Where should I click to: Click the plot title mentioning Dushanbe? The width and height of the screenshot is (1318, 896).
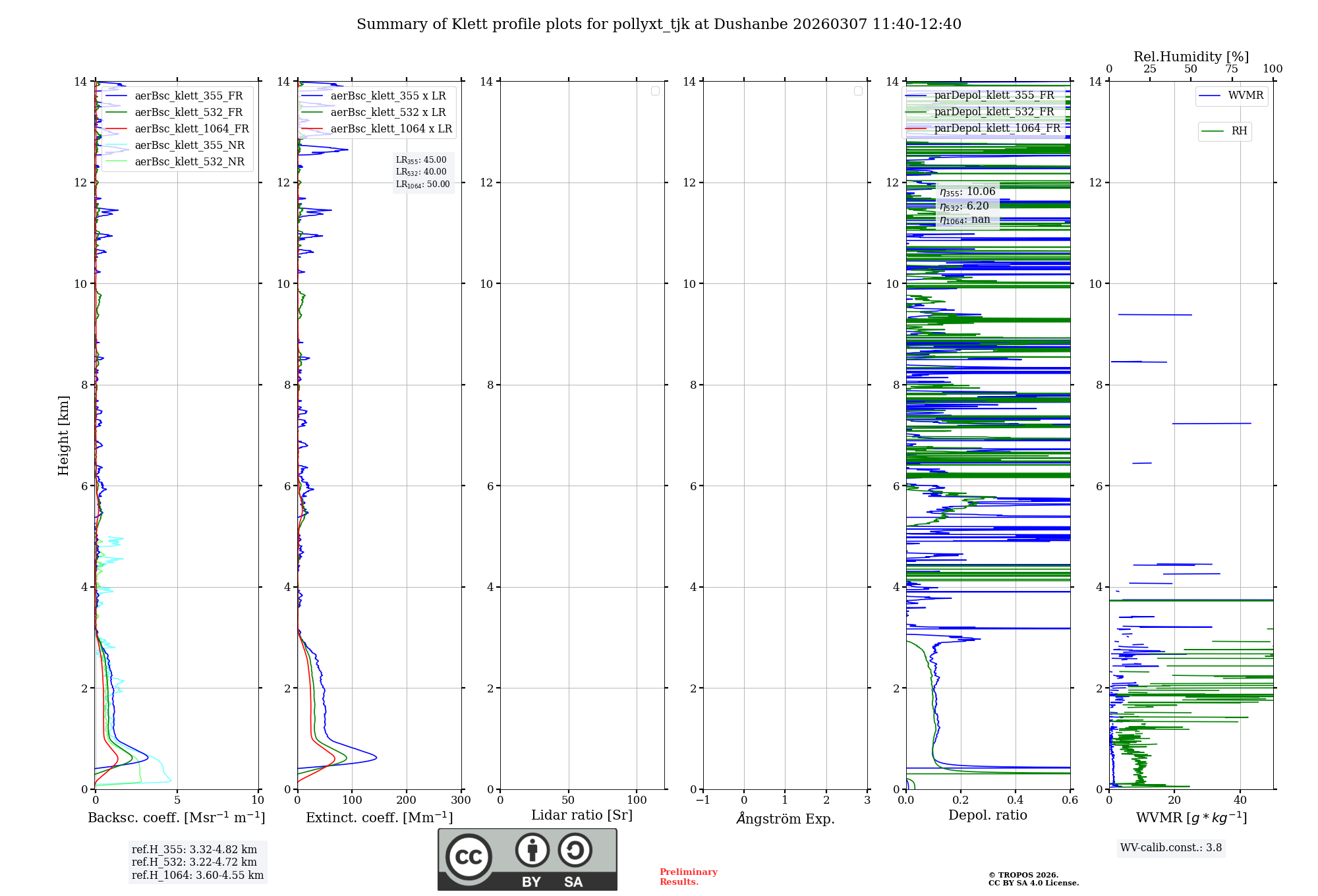tap(659, 24)
